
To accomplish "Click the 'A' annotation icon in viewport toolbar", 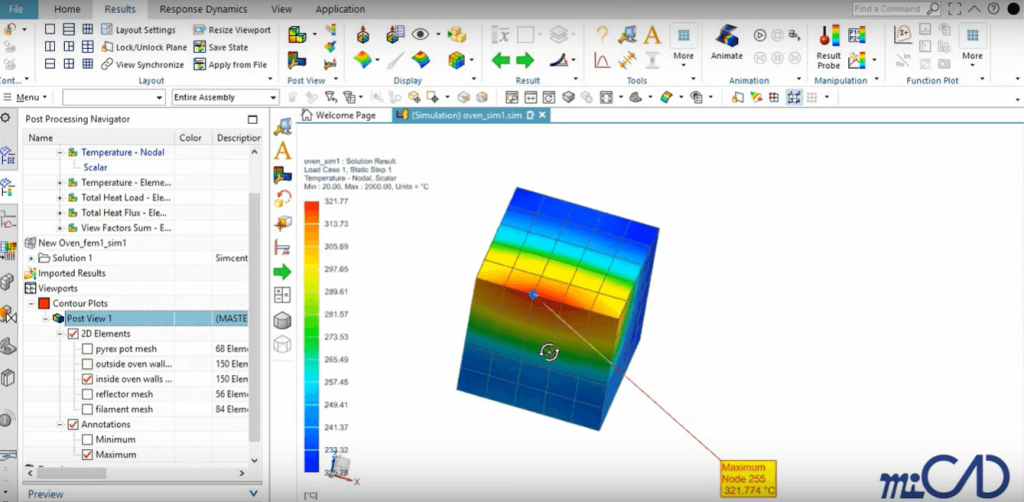I will coord(282,151).
